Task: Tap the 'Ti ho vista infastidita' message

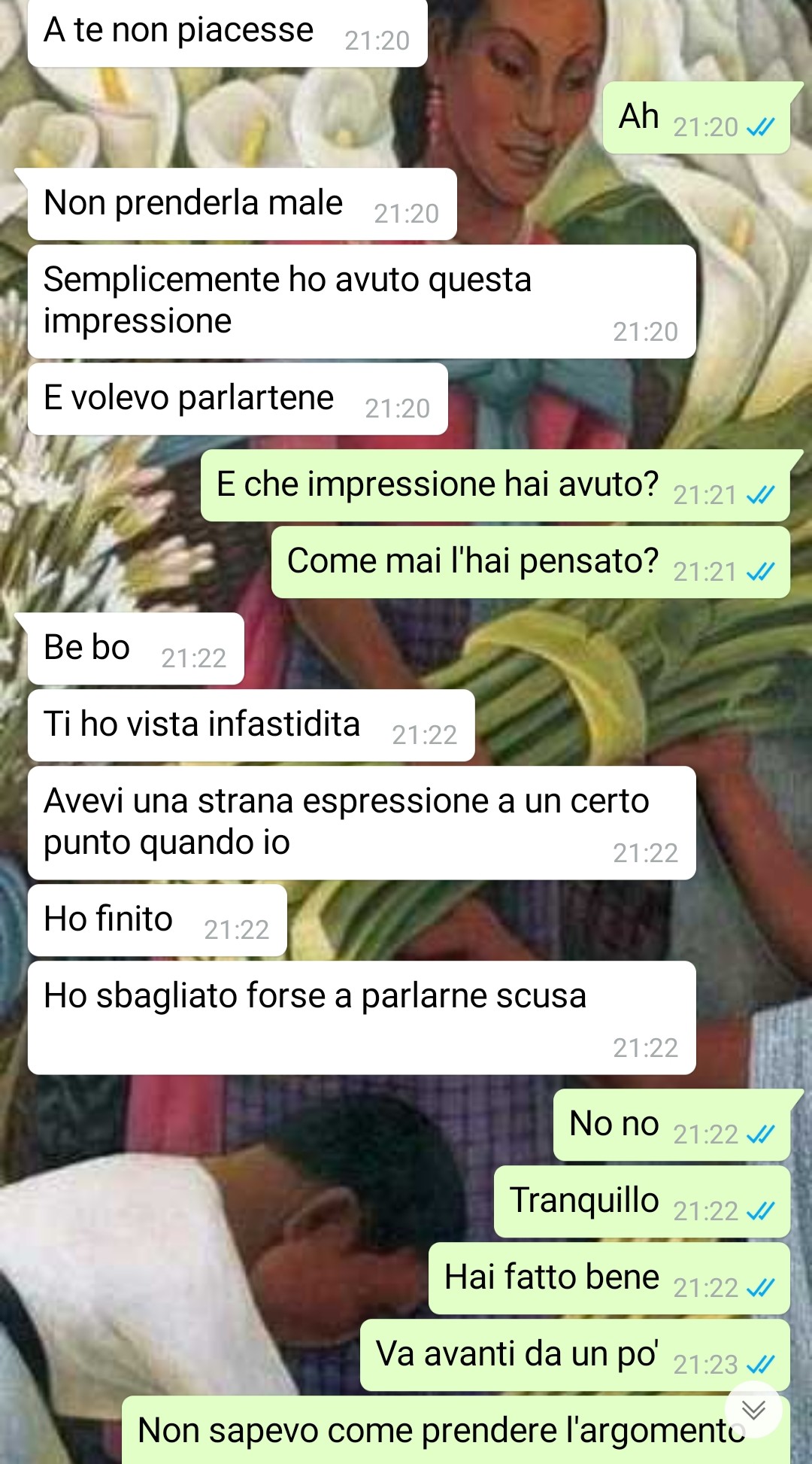Action: [x=251, y=725]
